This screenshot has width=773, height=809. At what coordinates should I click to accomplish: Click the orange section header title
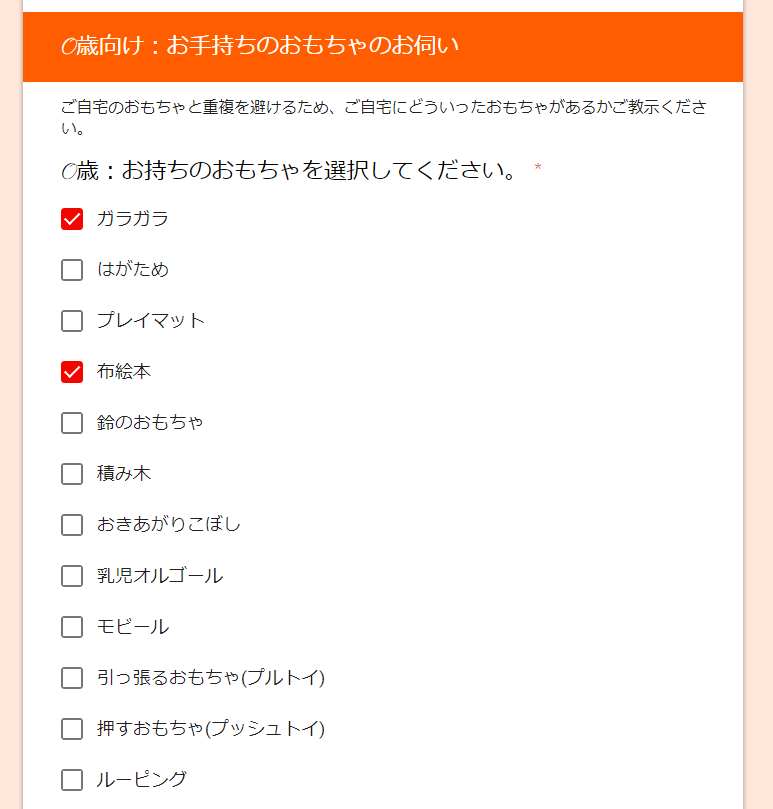260,45
